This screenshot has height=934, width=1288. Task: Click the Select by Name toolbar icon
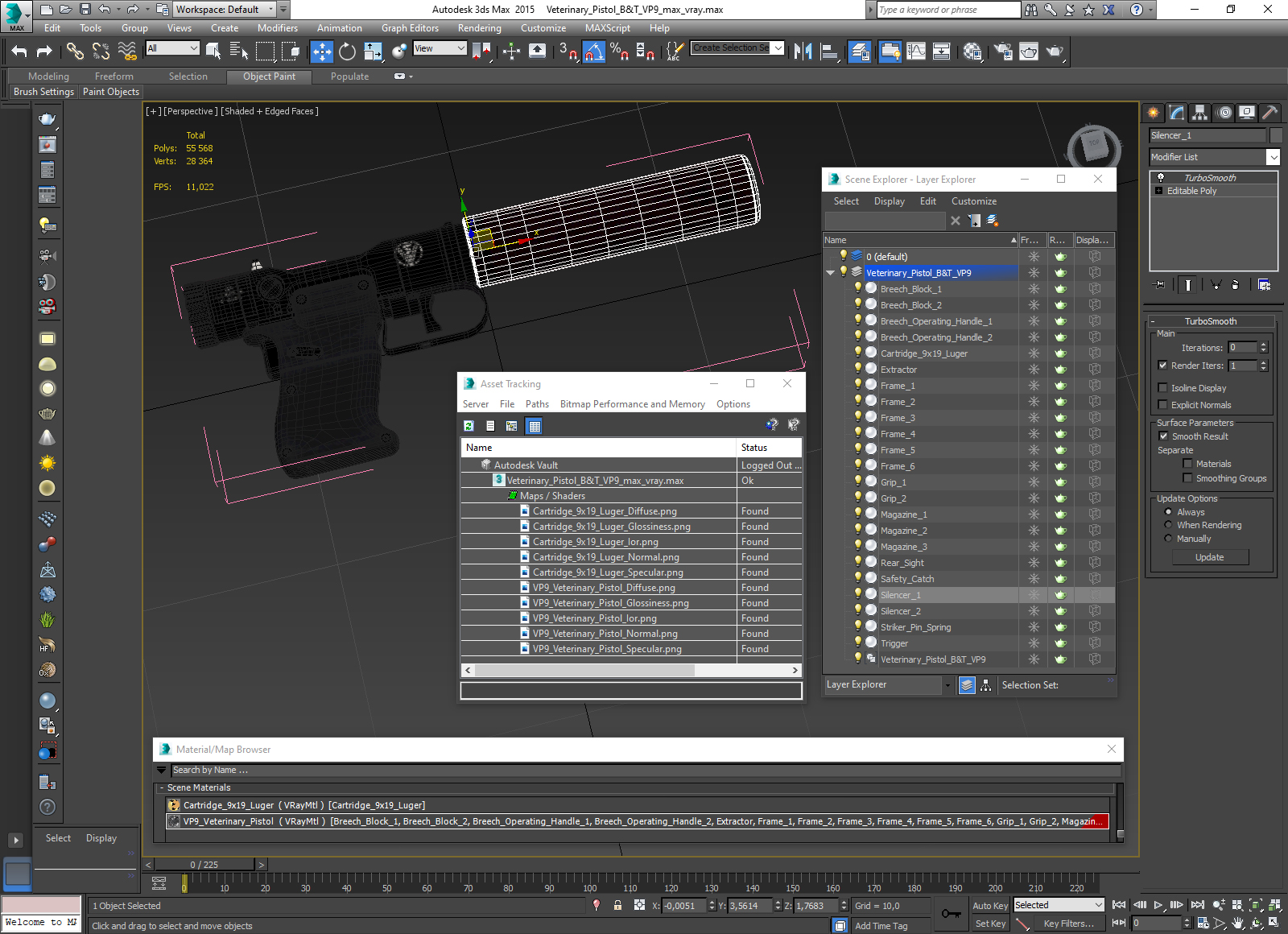coord(238,52)
